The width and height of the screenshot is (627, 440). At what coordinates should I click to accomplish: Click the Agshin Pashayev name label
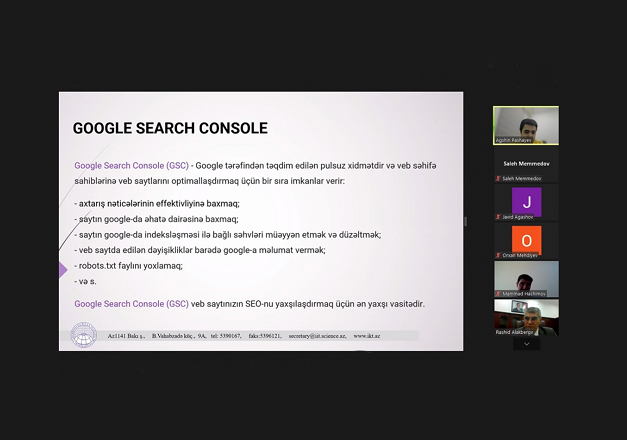tap(513, 140)
